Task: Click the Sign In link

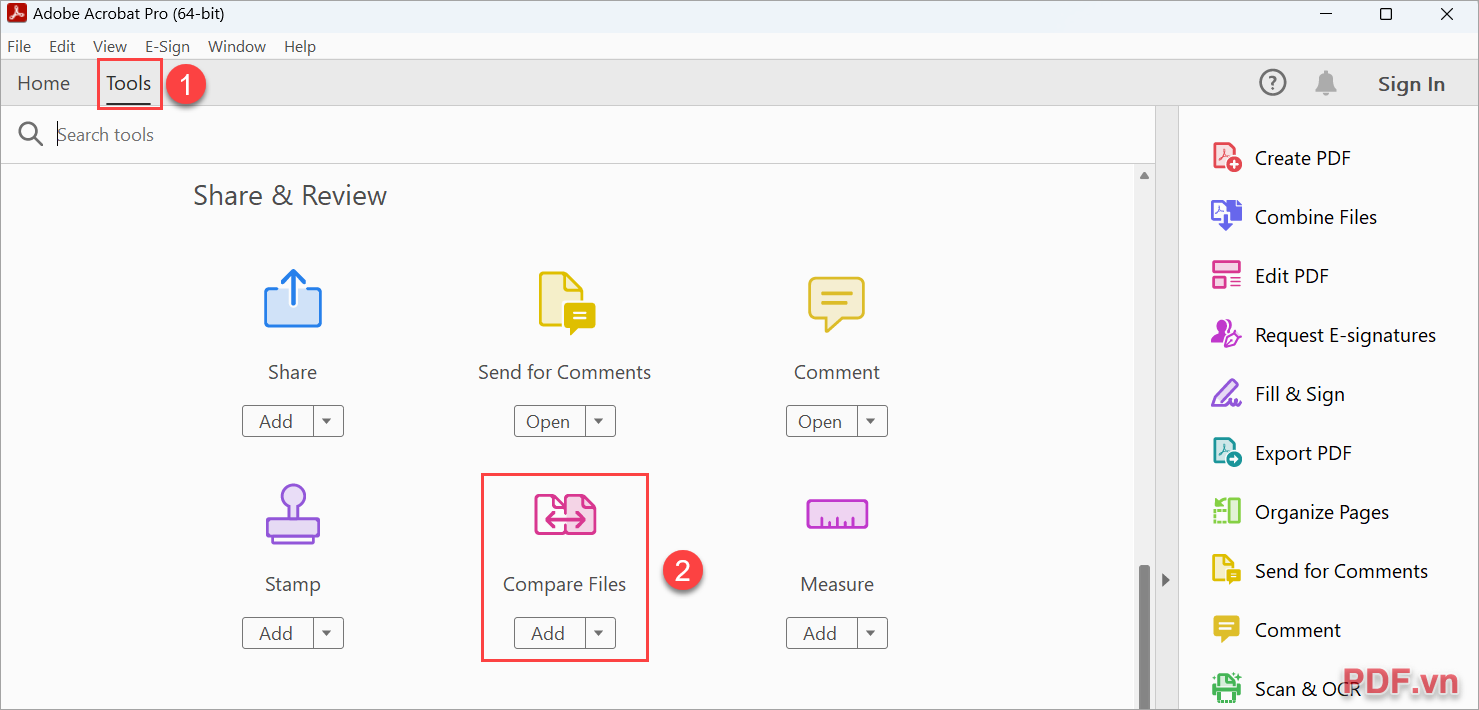Action: [x=1411, y=84]
